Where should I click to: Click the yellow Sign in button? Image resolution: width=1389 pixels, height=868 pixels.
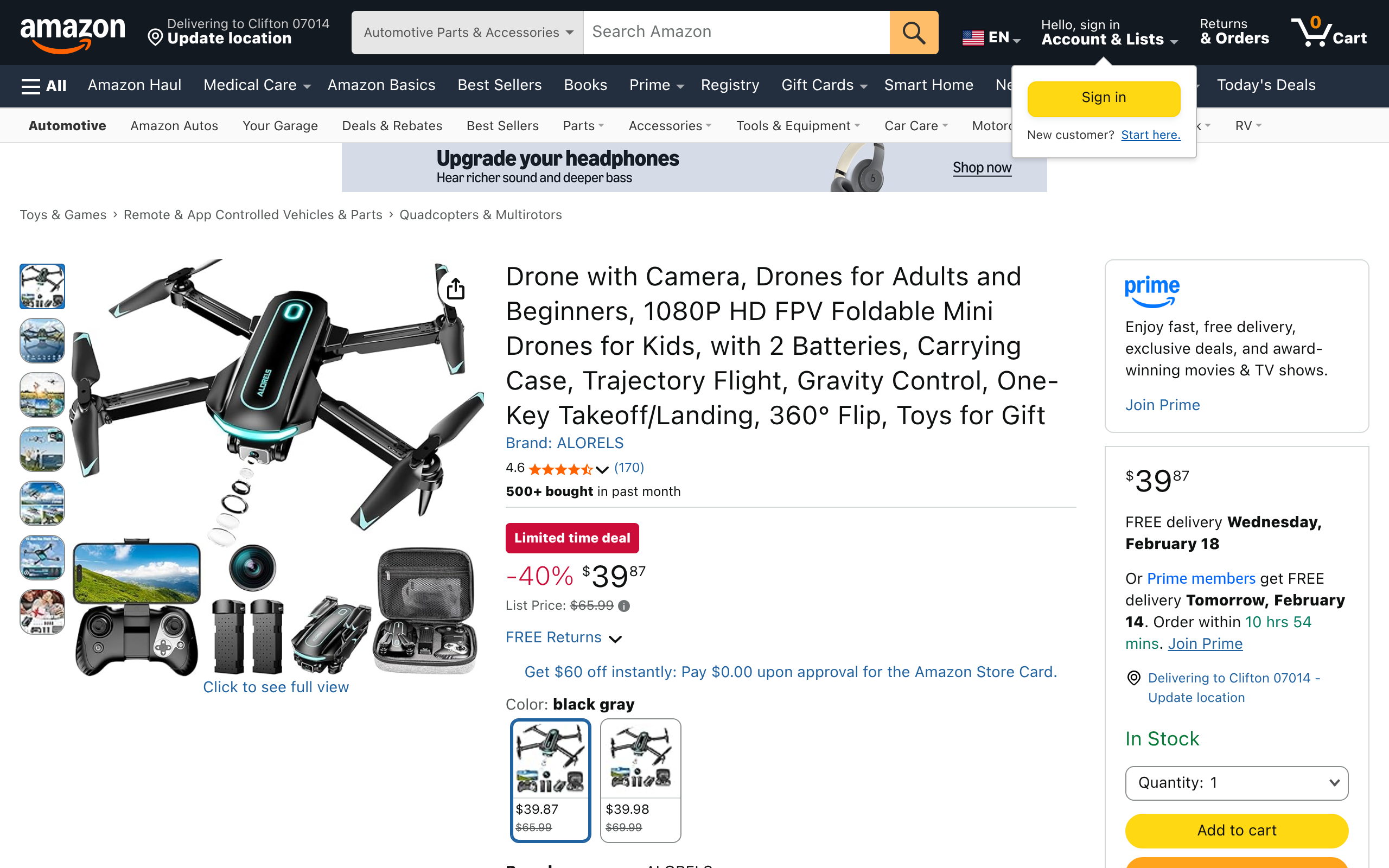(1103, 98)
